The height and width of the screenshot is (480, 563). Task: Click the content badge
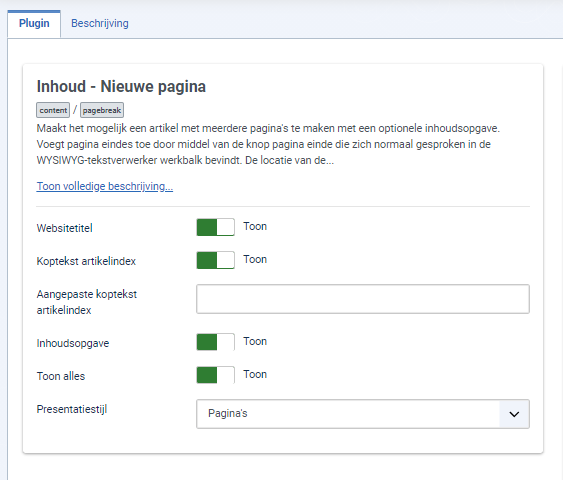point(53,110)
